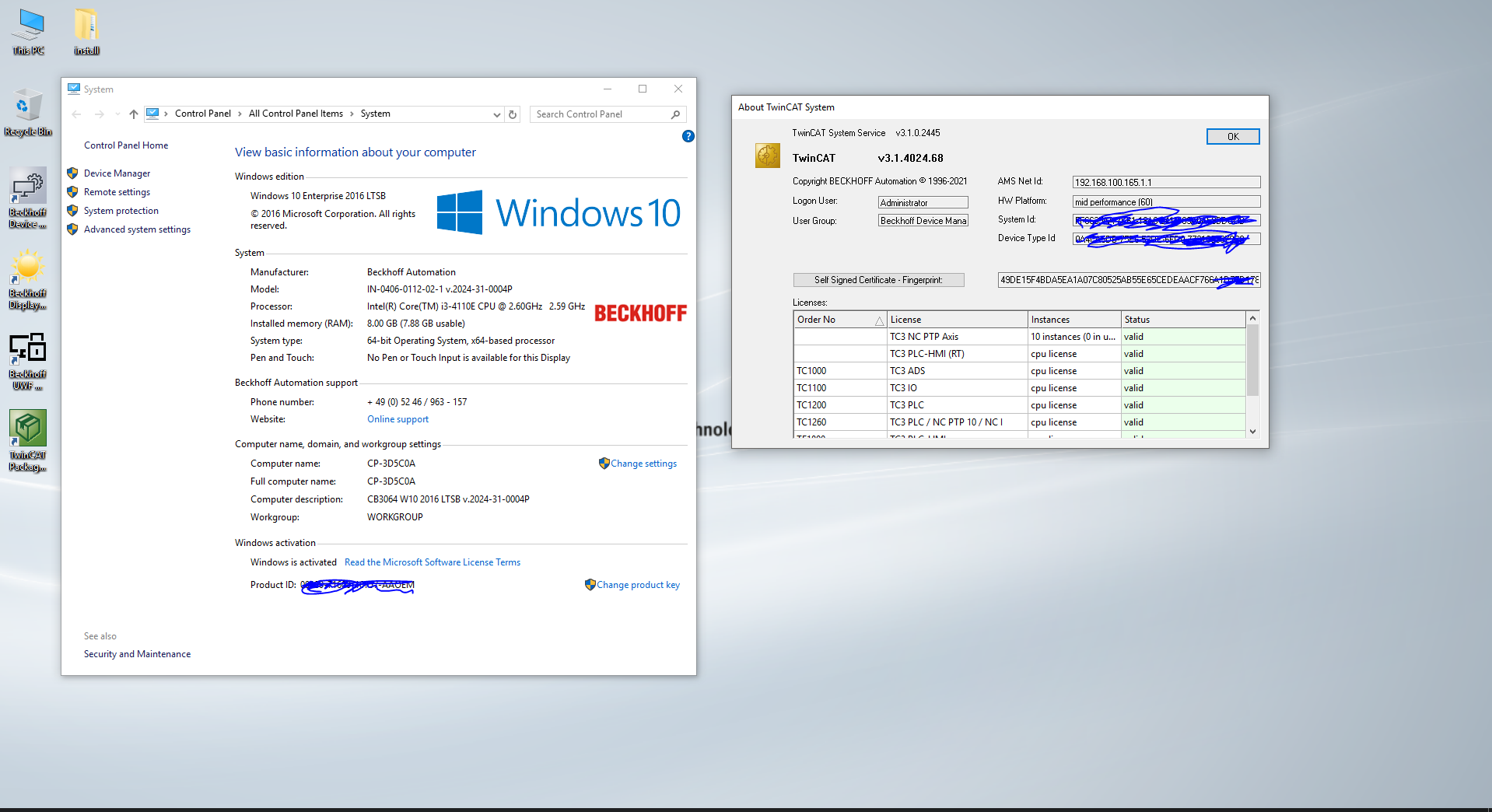Open the This PC desktop icon
This screenshot has width=1492, height=812.
(x=29, y=31)
